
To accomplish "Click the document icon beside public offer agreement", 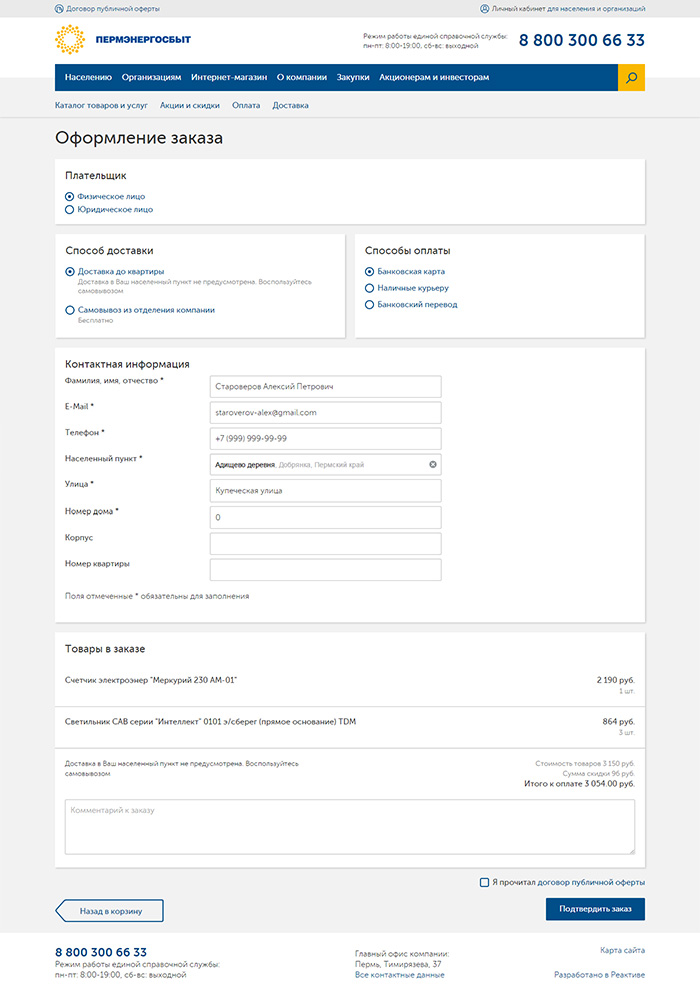I will tap(59, 8).
